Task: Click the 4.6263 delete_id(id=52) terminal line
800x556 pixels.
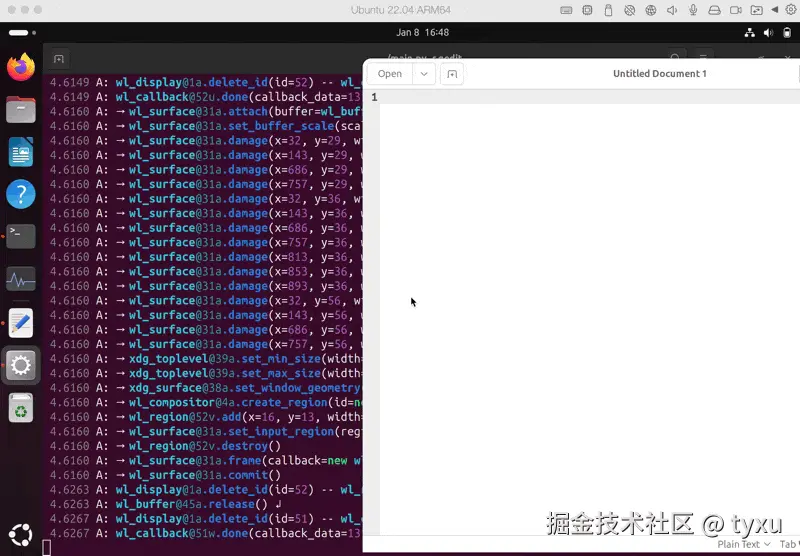Action: [x=205, y=490]
